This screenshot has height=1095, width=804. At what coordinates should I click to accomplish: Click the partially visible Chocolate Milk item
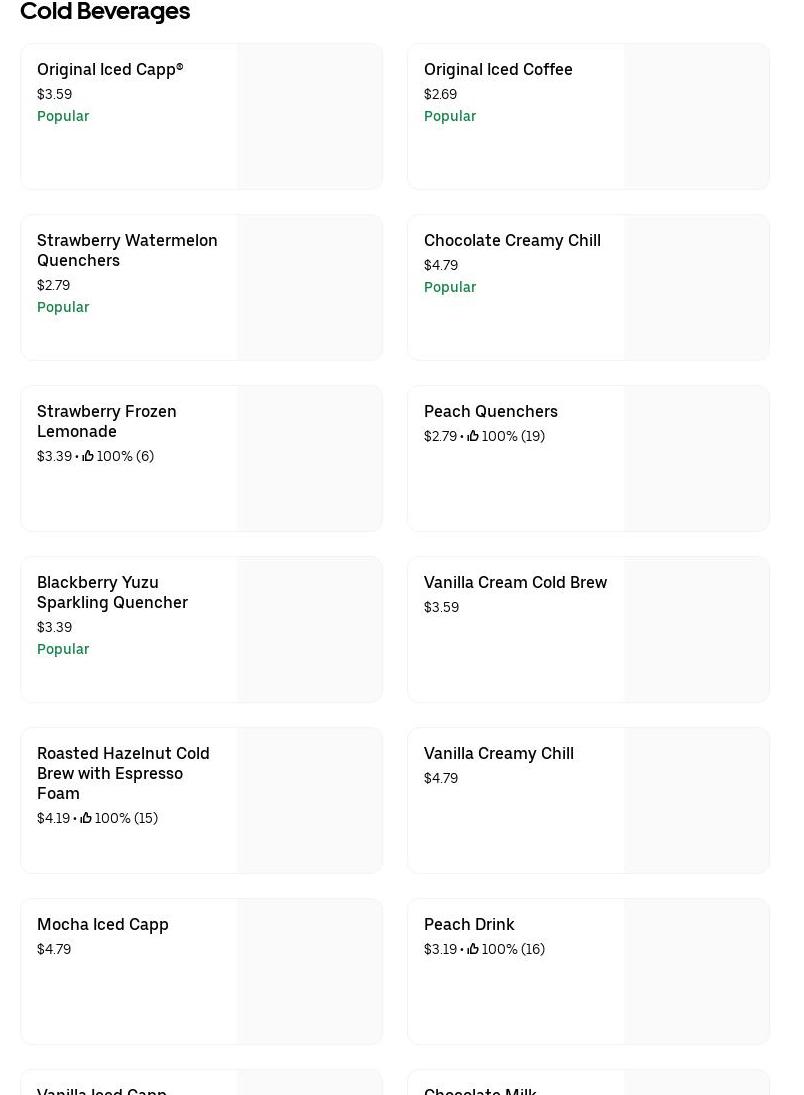click(481, 1088)
